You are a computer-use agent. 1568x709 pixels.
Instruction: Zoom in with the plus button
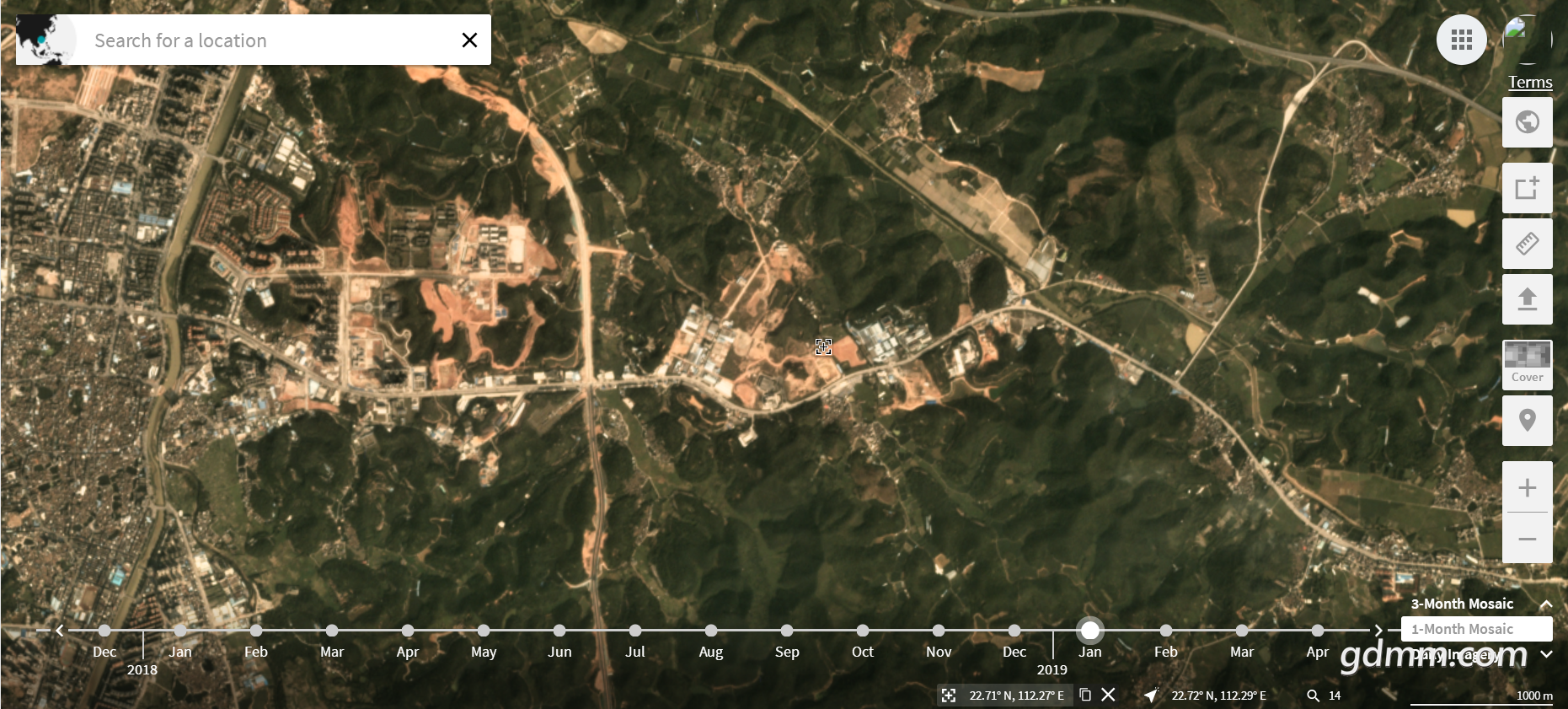[1527, 487]
